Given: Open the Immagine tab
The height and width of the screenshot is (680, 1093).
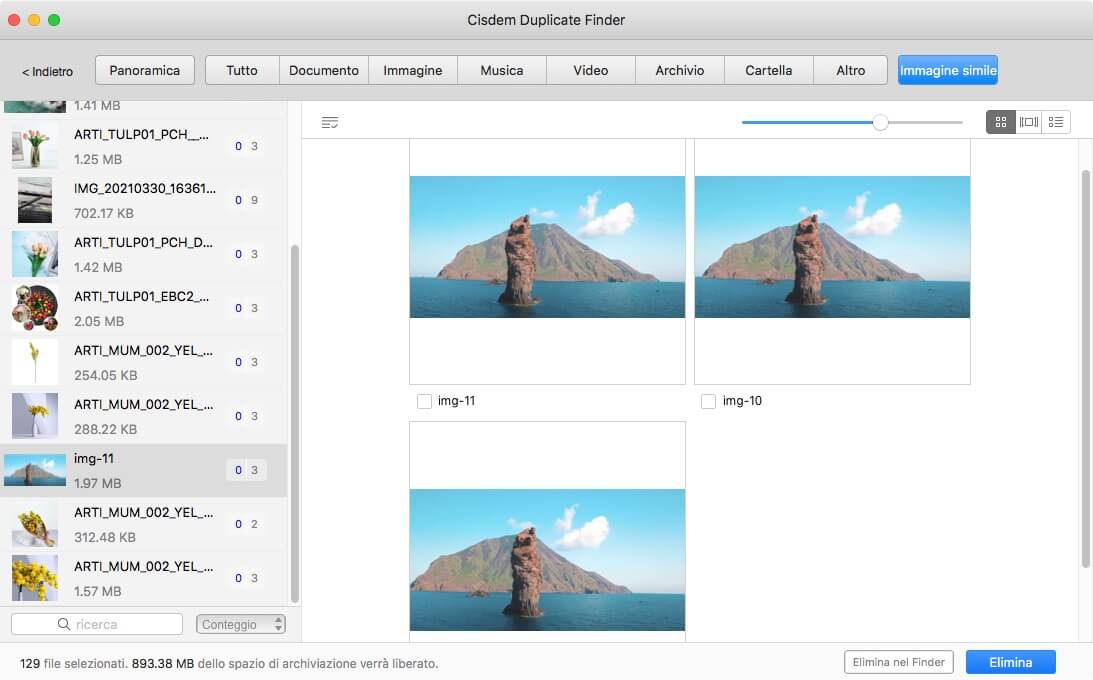Looking at the screenshot, I should click(412, 70).
